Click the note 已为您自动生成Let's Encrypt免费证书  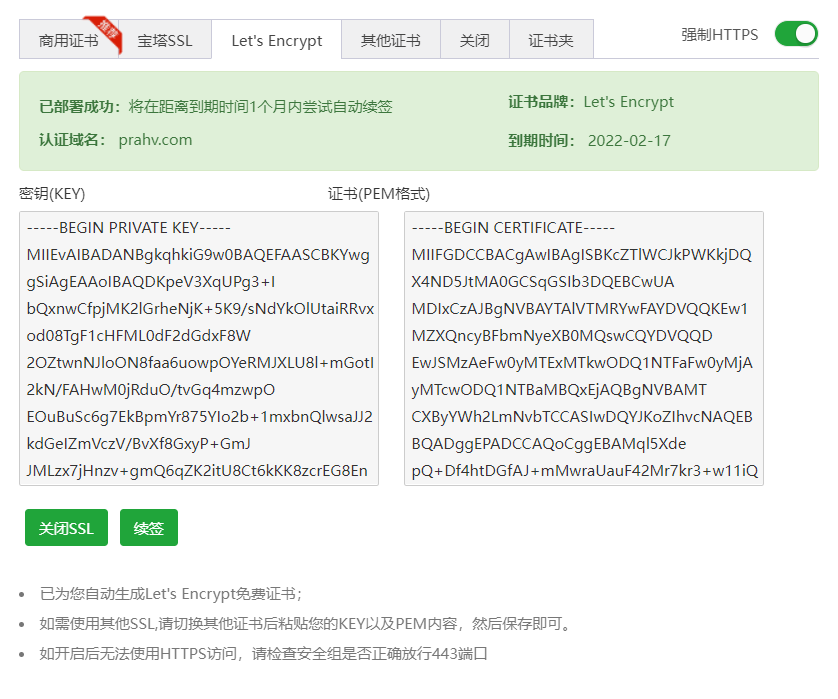tap(170, 594)
